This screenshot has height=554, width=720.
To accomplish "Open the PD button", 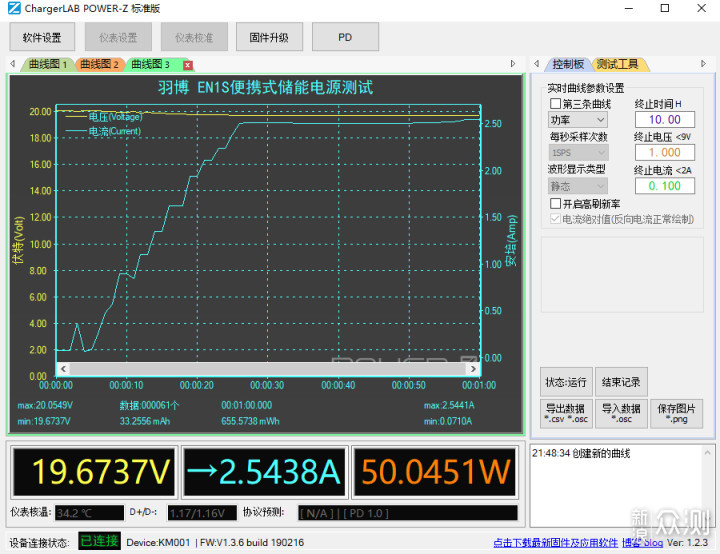I will coord(345,37).
